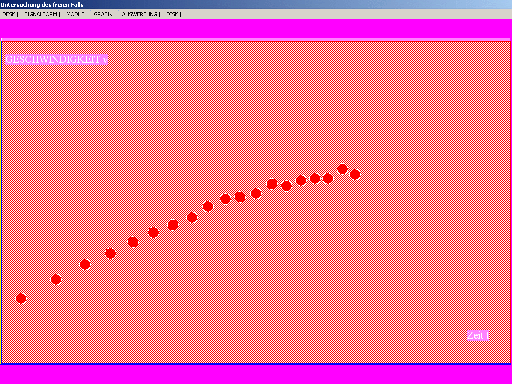
Task: Select the fifth data point from the left
Action: click(133, 242)
